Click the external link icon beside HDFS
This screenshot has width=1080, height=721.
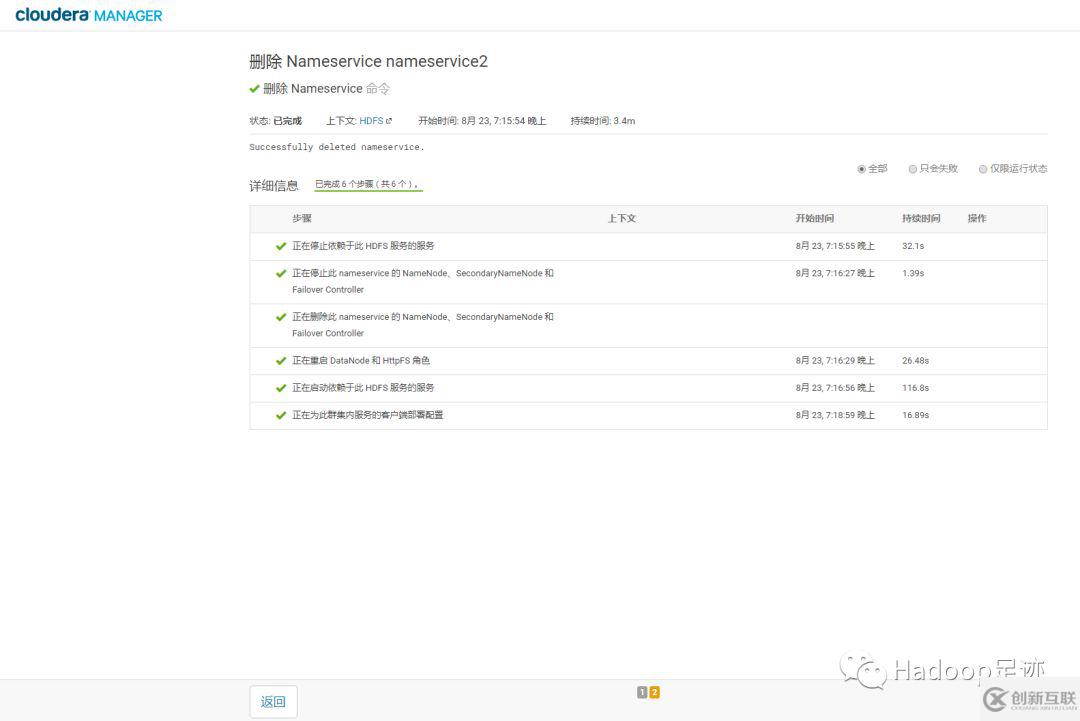pos(389,121)
